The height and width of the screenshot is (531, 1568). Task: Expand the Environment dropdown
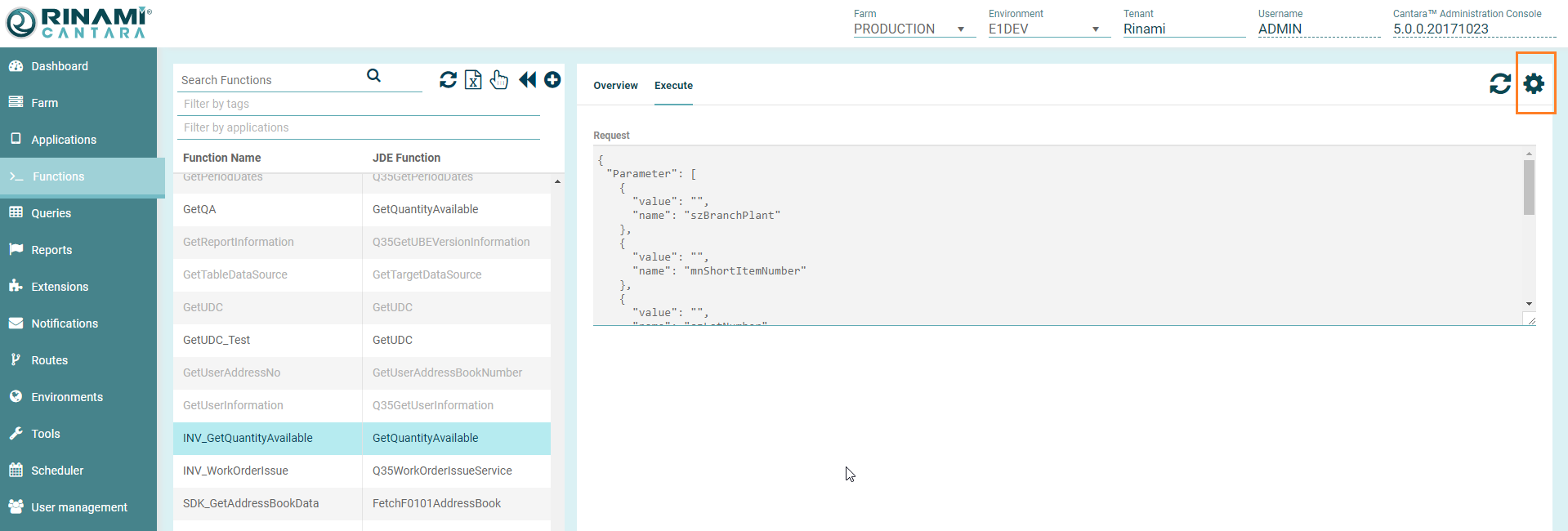[x=1048, y=29]
